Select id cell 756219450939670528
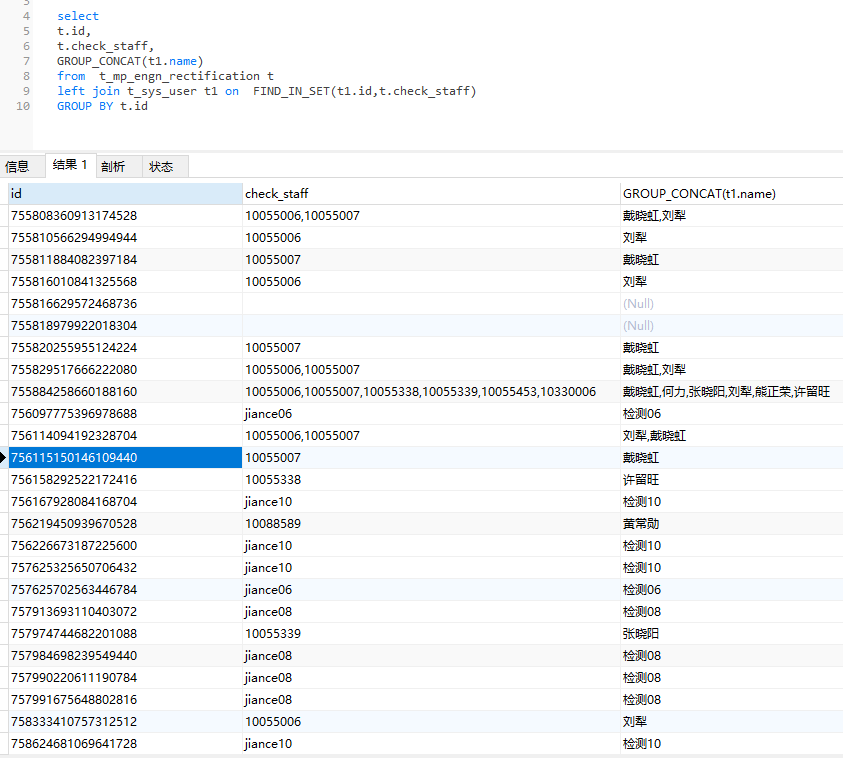Image resolution: width=843 pixels, height=758 pixels. pyautogui.click(x=125, y=524)
